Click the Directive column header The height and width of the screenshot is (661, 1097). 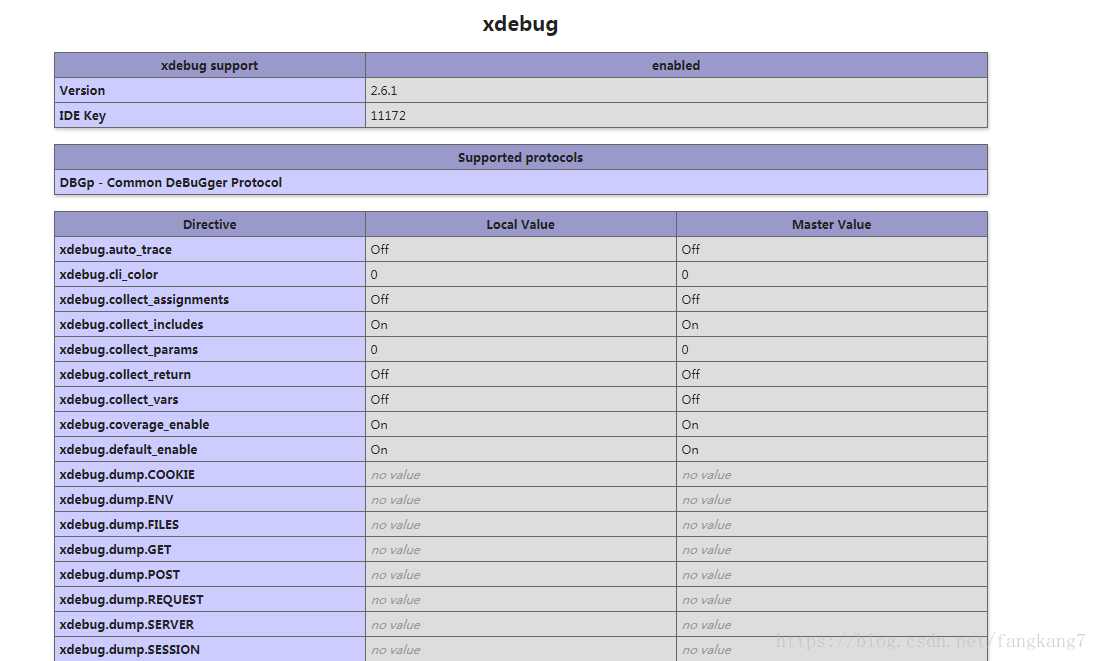coord(210,225)
